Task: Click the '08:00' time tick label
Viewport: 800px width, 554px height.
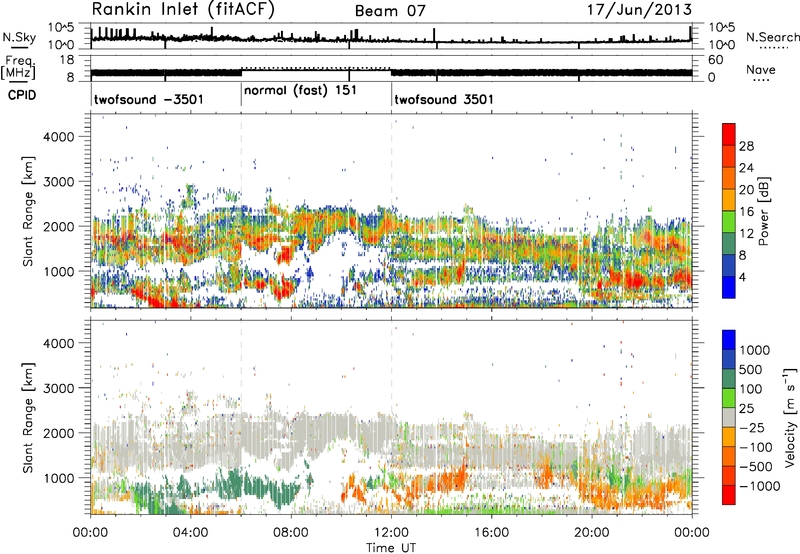Action: pyautogui.click(x=291, y=533)
